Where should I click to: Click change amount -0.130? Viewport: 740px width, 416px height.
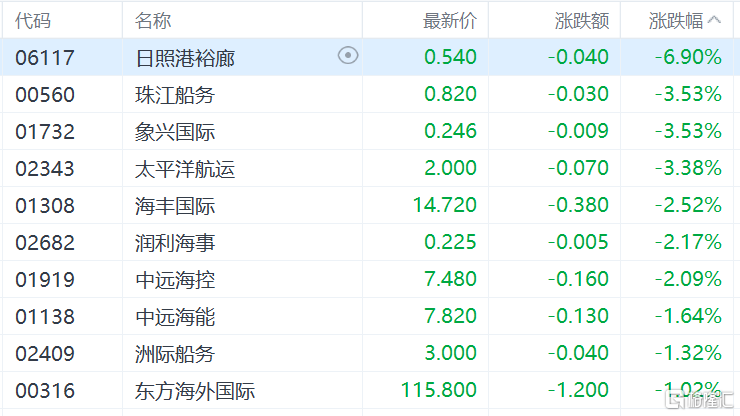tap(578, 315)
